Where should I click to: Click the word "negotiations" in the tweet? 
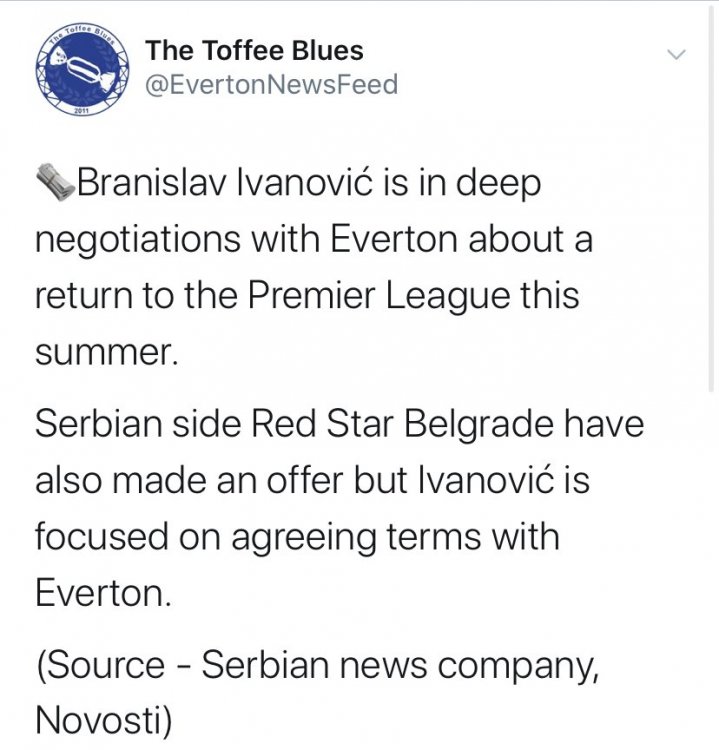tap(132, 241)
